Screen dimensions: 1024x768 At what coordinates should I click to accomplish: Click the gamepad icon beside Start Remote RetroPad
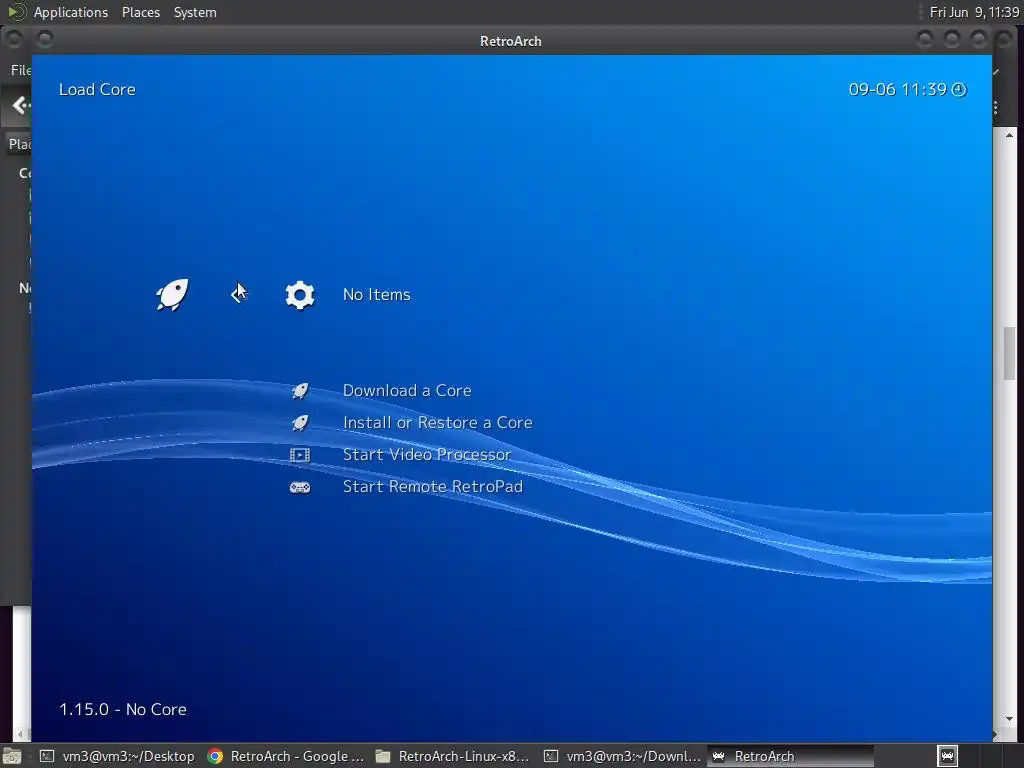click(300, 487)
